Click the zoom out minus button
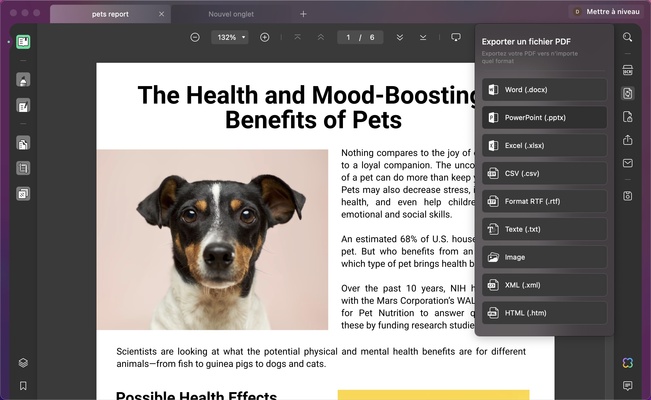Viewport: 651px width, 400px height. click(195, 37)
